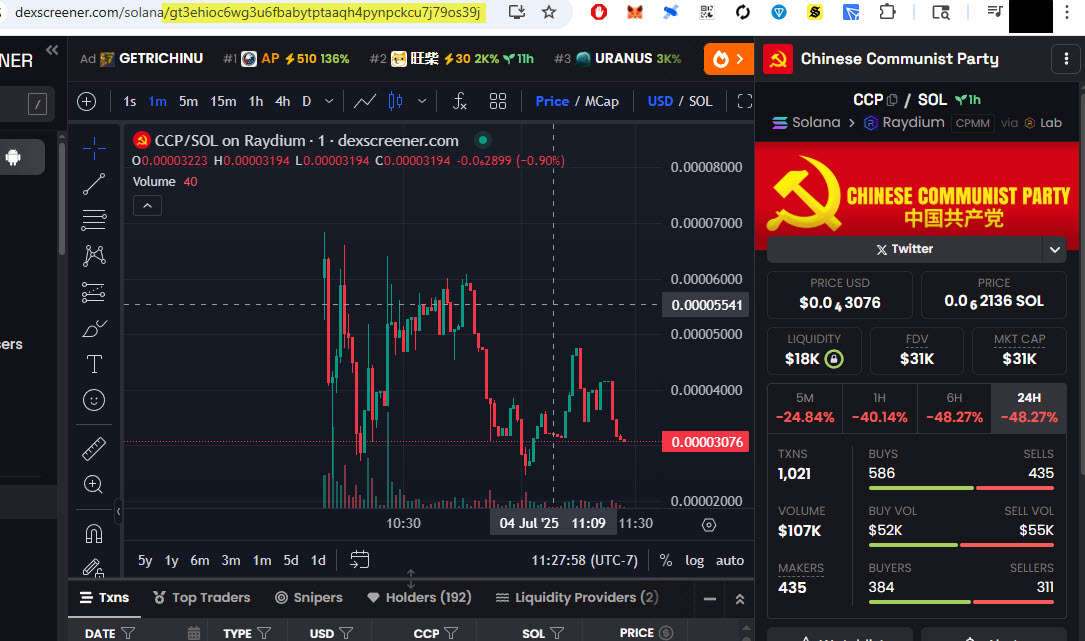The image size is (1085, 641).
Task: Toggle the magnet snap mode
Action: click(94, 534)
